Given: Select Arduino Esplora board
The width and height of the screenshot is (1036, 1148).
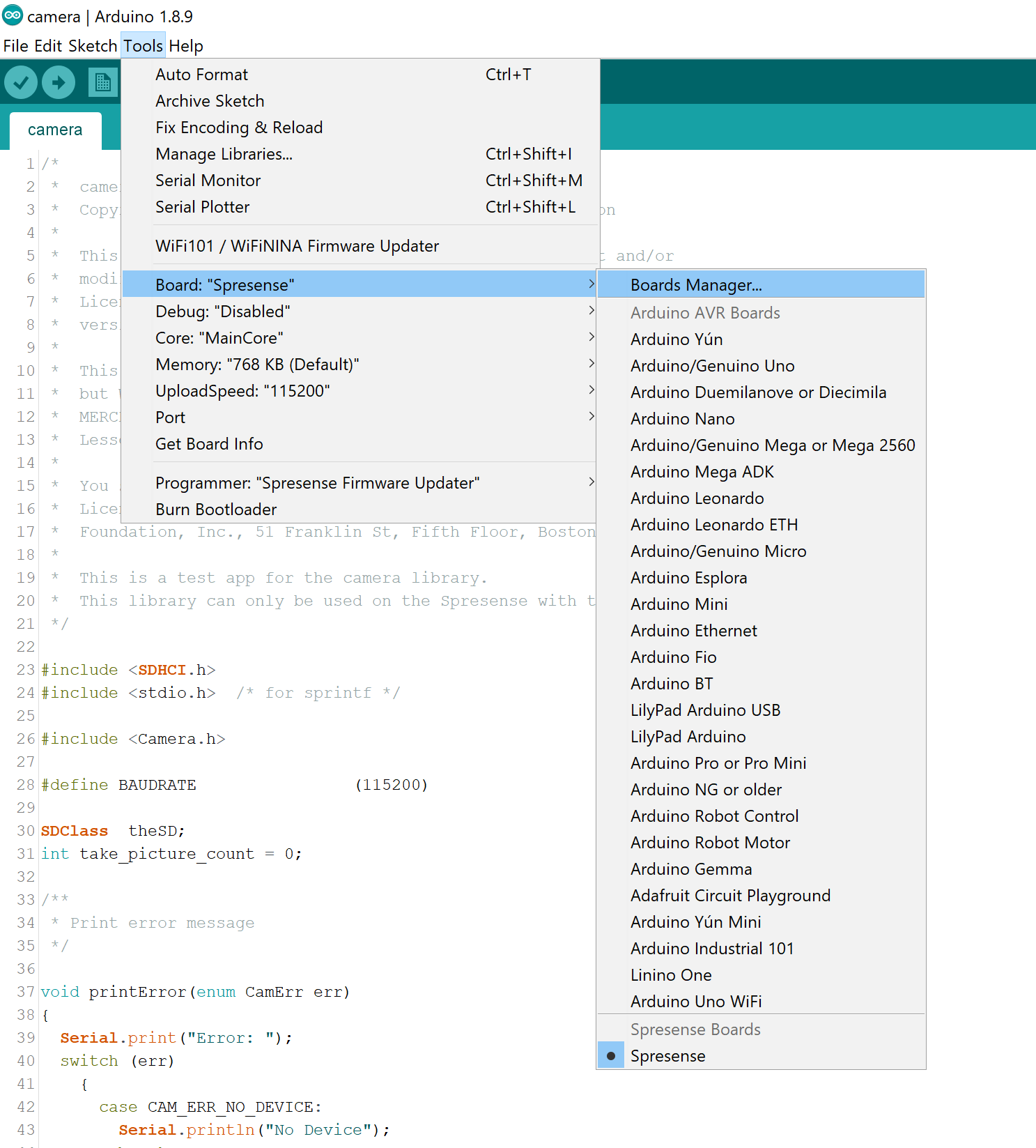Looking at the screenshot, I should [x=761, y=577].
